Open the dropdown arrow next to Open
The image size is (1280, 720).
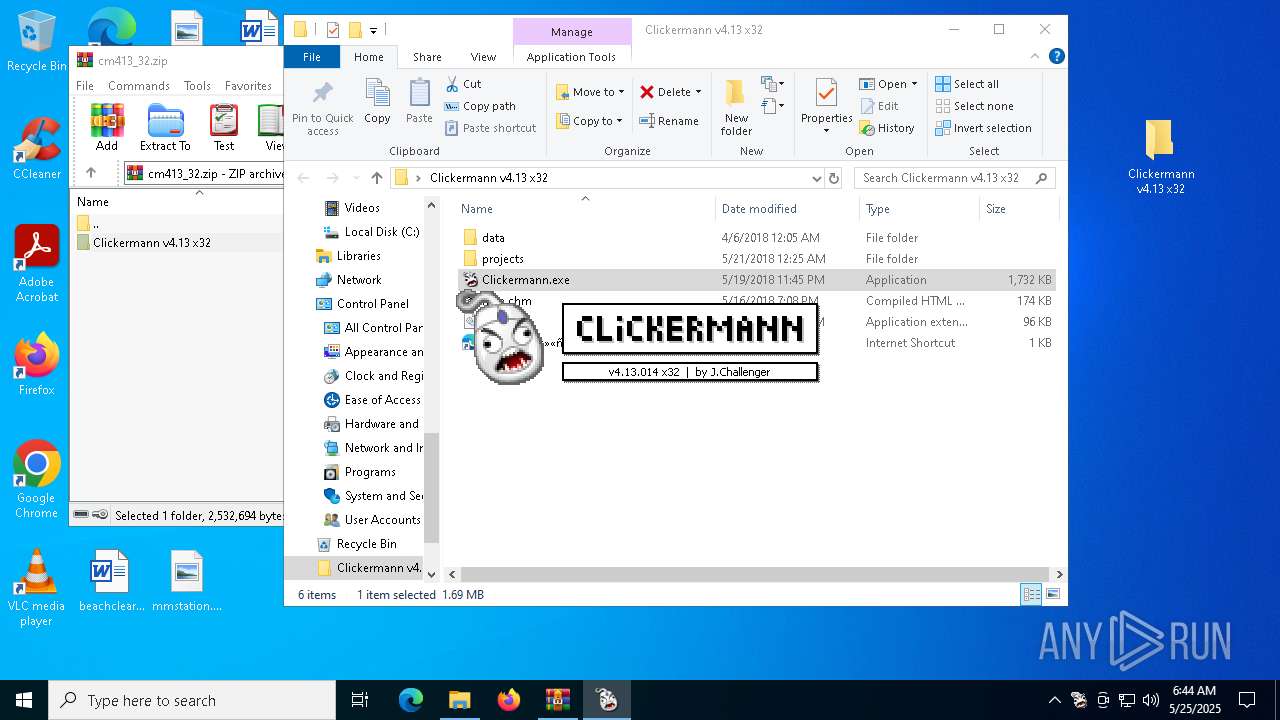pyautogui.click(x=914, y=84)
